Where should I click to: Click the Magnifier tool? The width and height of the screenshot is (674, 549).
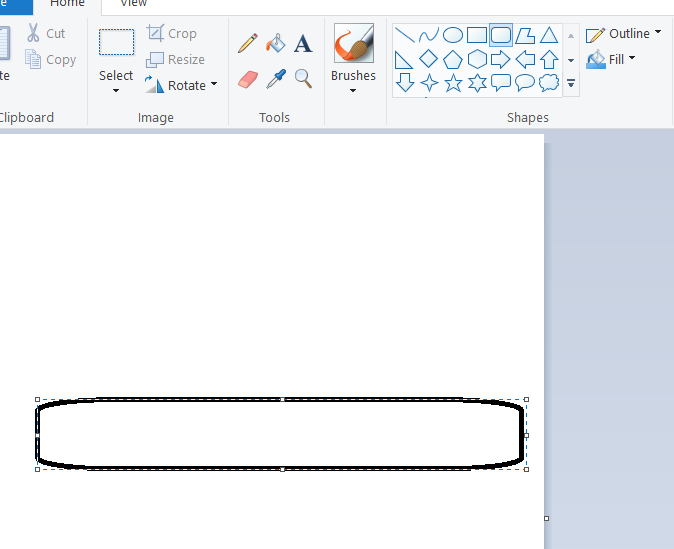(303, 79)
